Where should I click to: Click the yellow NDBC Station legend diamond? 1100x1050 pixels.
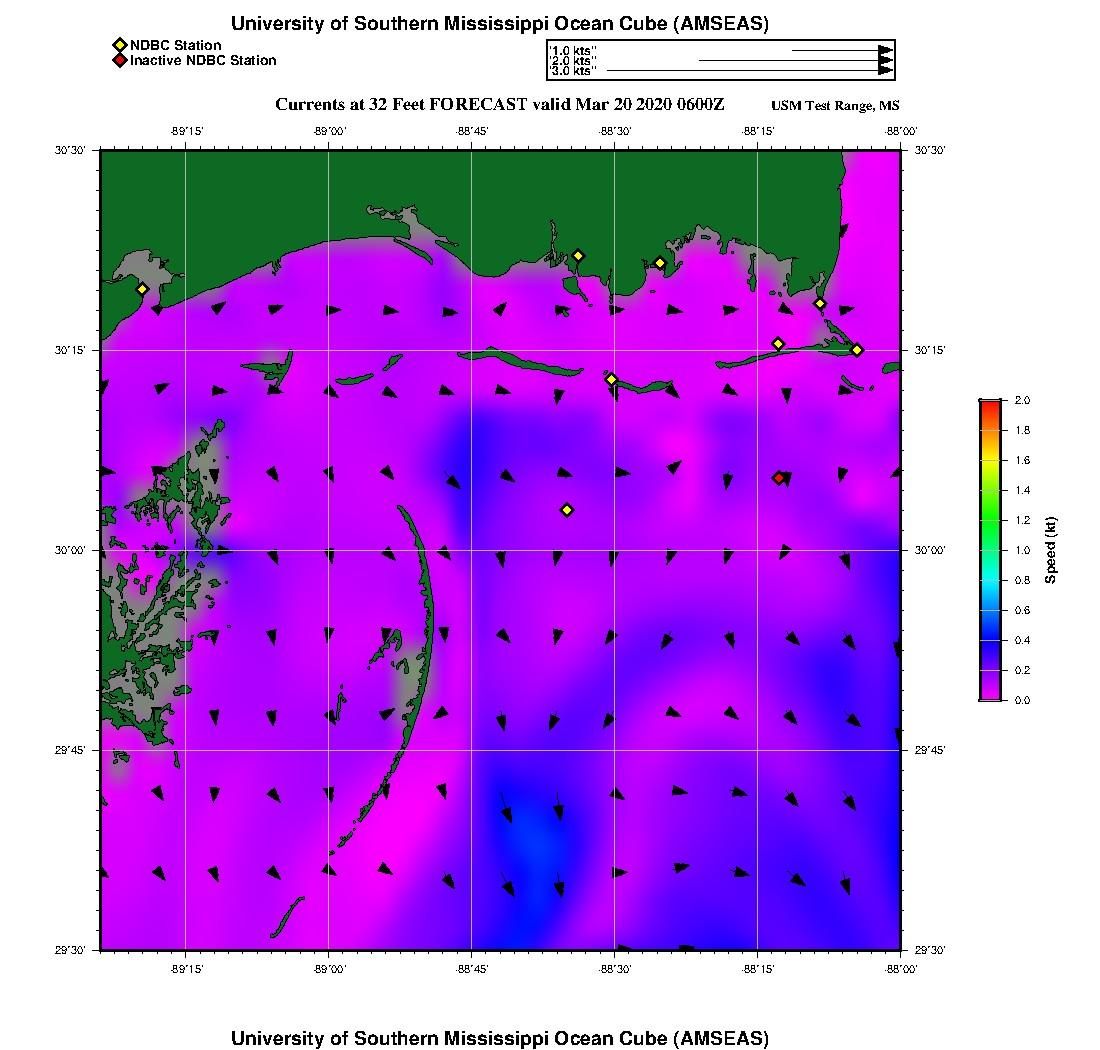119,45
